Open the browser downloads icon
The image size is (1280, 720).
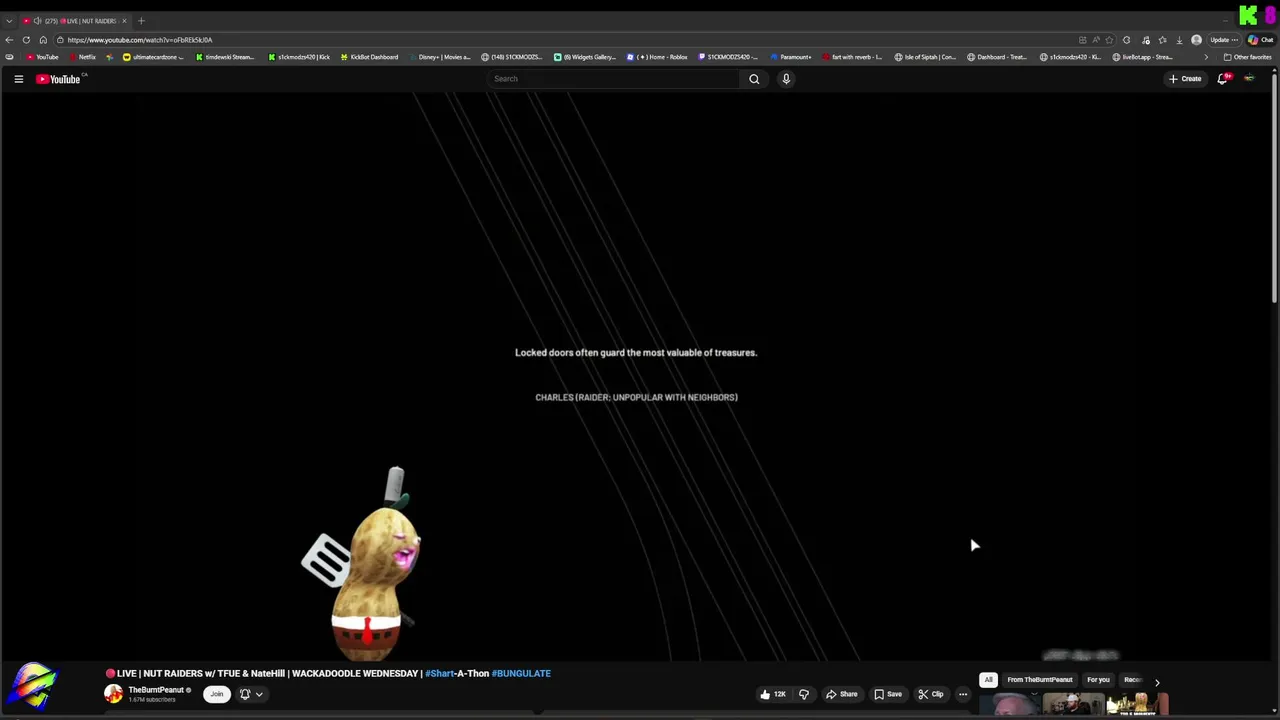tap(1179, 40)
